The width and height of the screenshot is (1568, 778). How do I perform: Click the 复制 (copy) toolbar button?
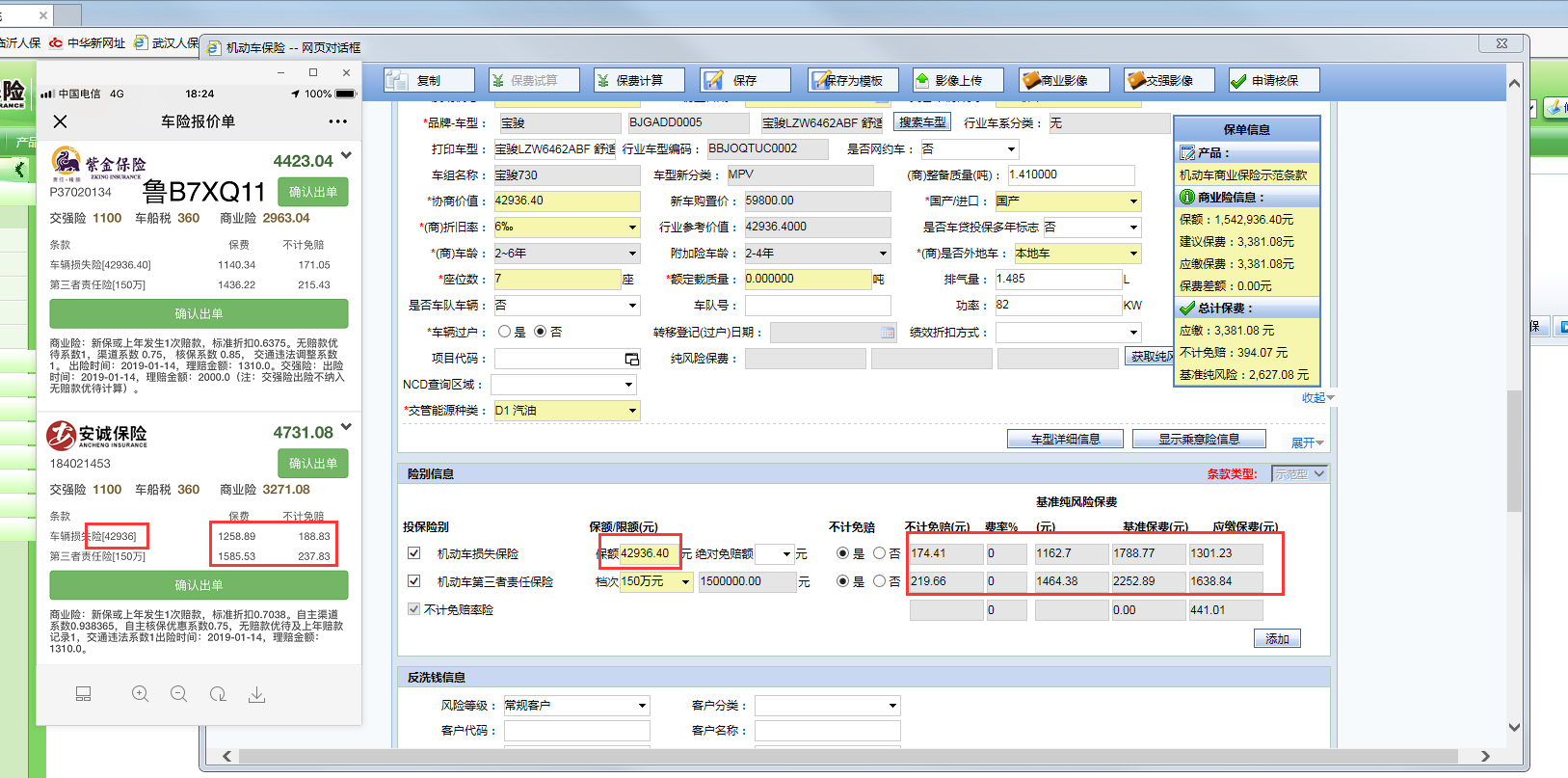[429, 80]
